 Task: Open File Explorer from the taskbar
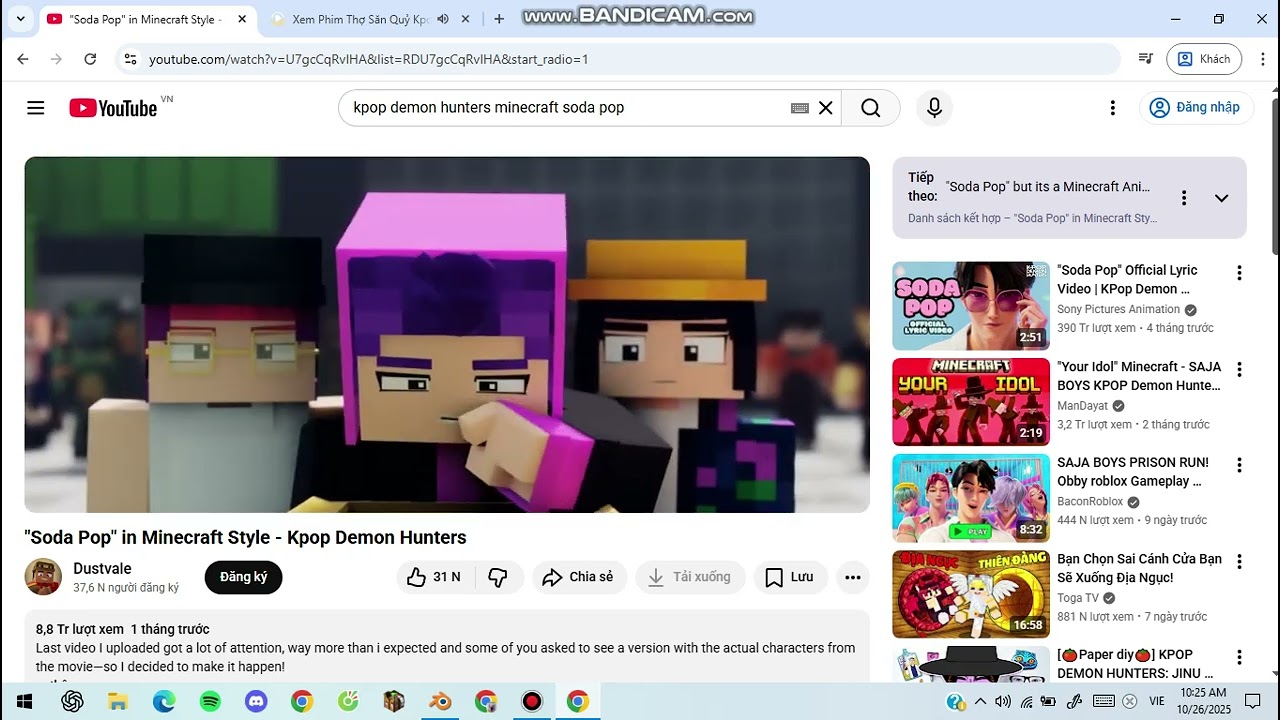point(118,701)
